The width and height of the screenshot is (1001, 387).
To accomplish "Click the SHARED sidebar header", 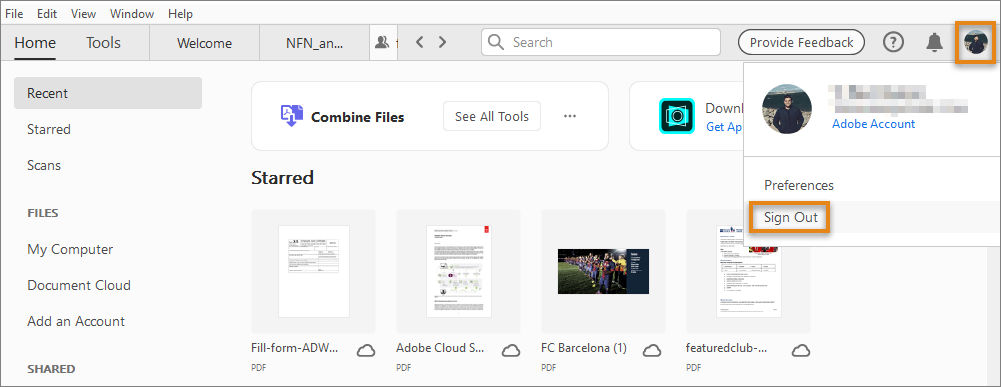I will coord(51,368).
